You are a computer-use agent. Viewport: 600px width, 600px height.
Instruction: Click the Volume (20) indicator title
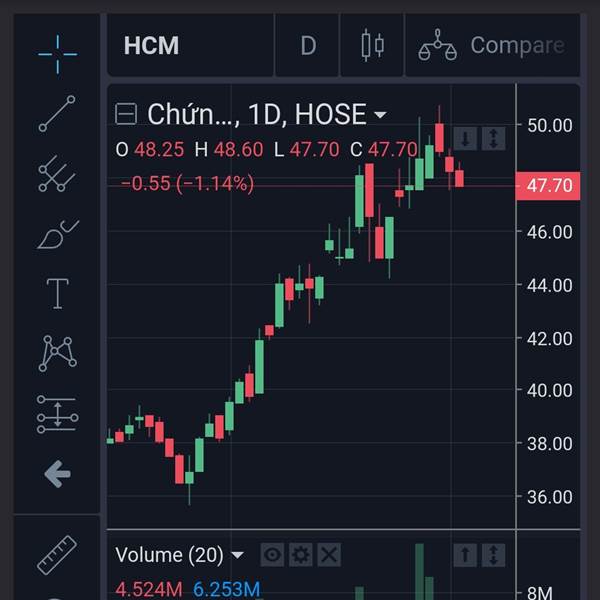169,555
